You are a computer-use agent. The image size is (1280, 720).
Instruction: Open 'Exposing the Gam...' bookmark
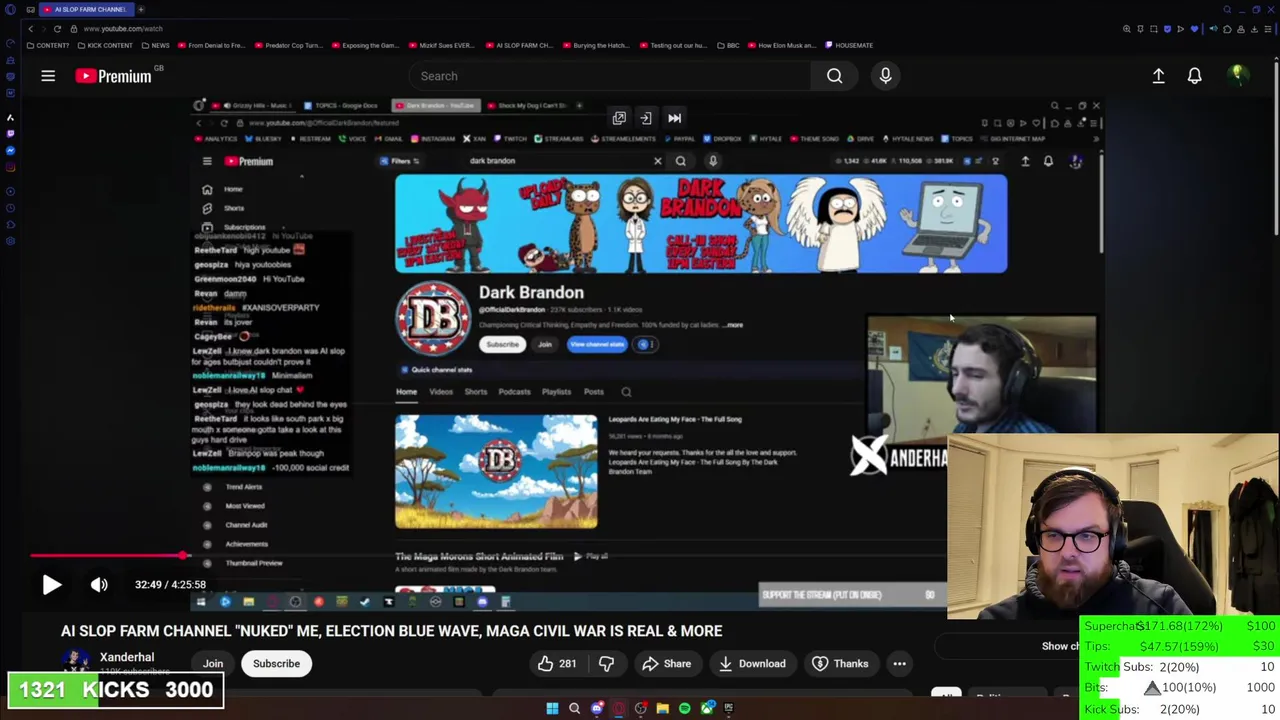pos(365,45)
